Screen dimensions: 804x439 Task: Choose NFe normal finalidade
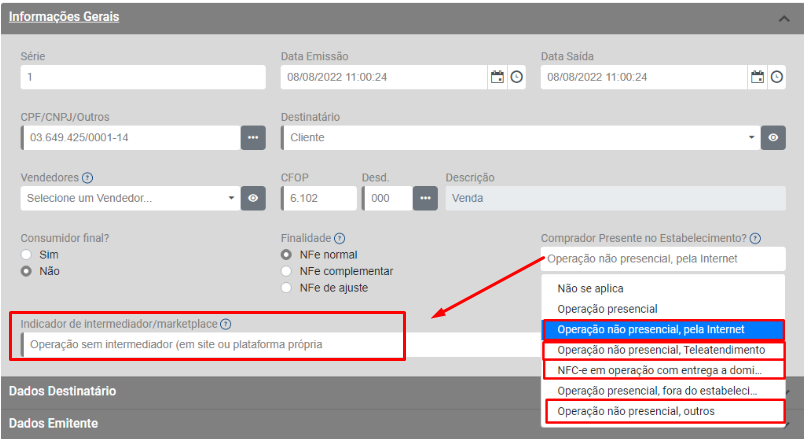click(286, 254)
